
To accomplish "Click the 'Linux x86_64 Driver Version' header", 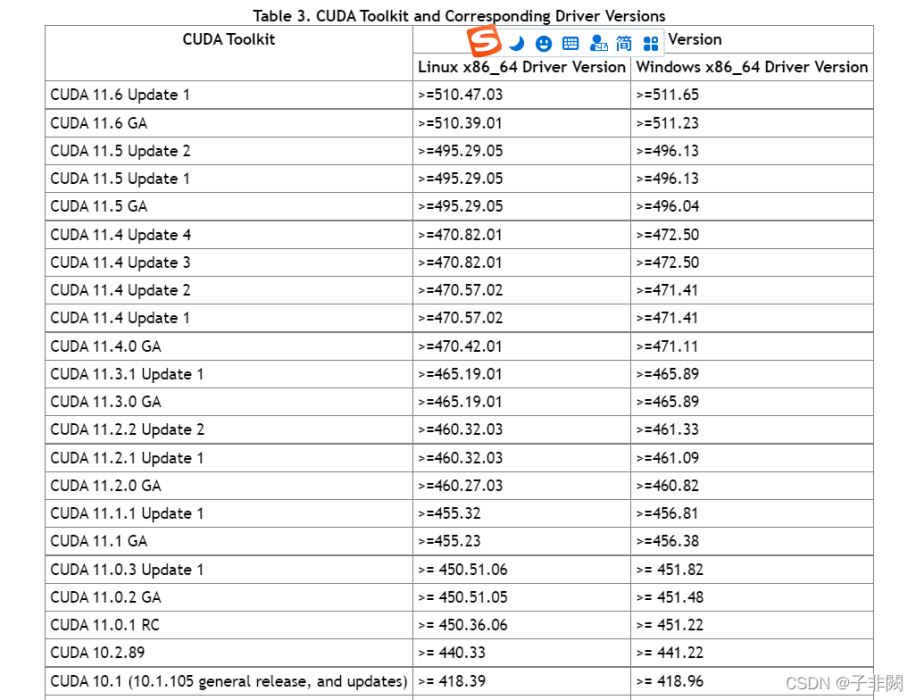I will click(x=521, y=67).
